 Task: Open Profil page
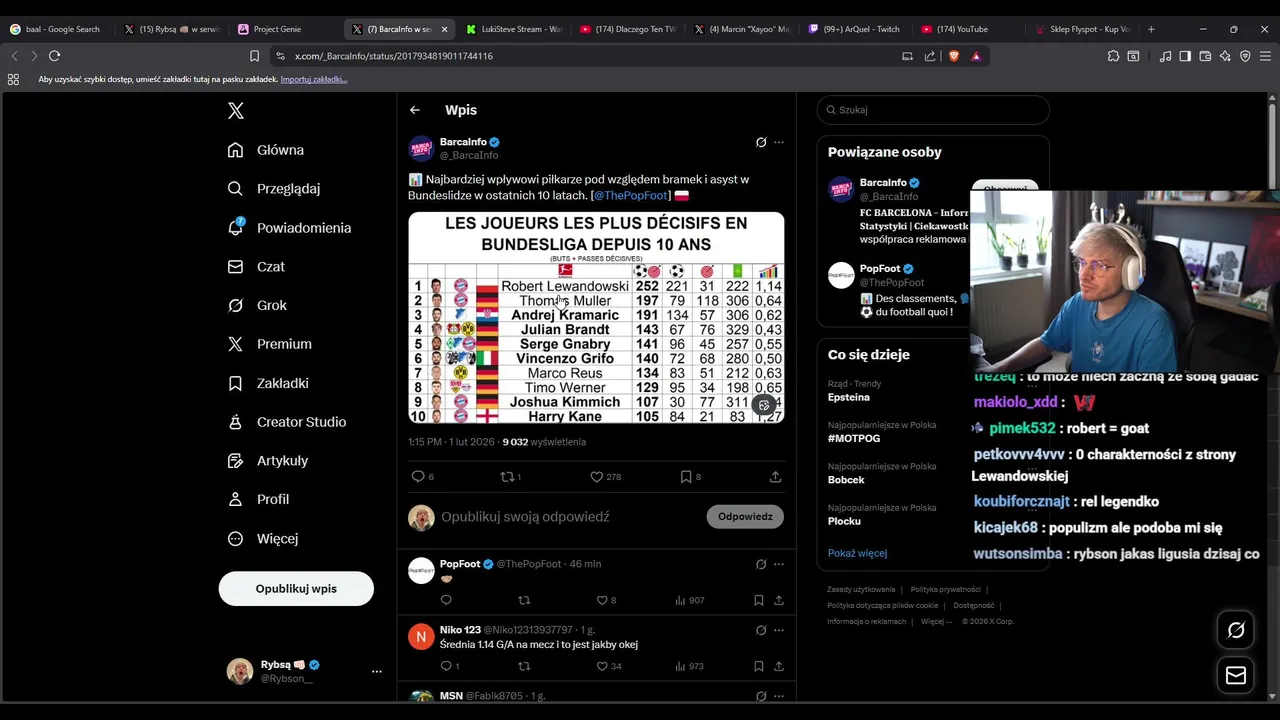[x=258, y=499]
